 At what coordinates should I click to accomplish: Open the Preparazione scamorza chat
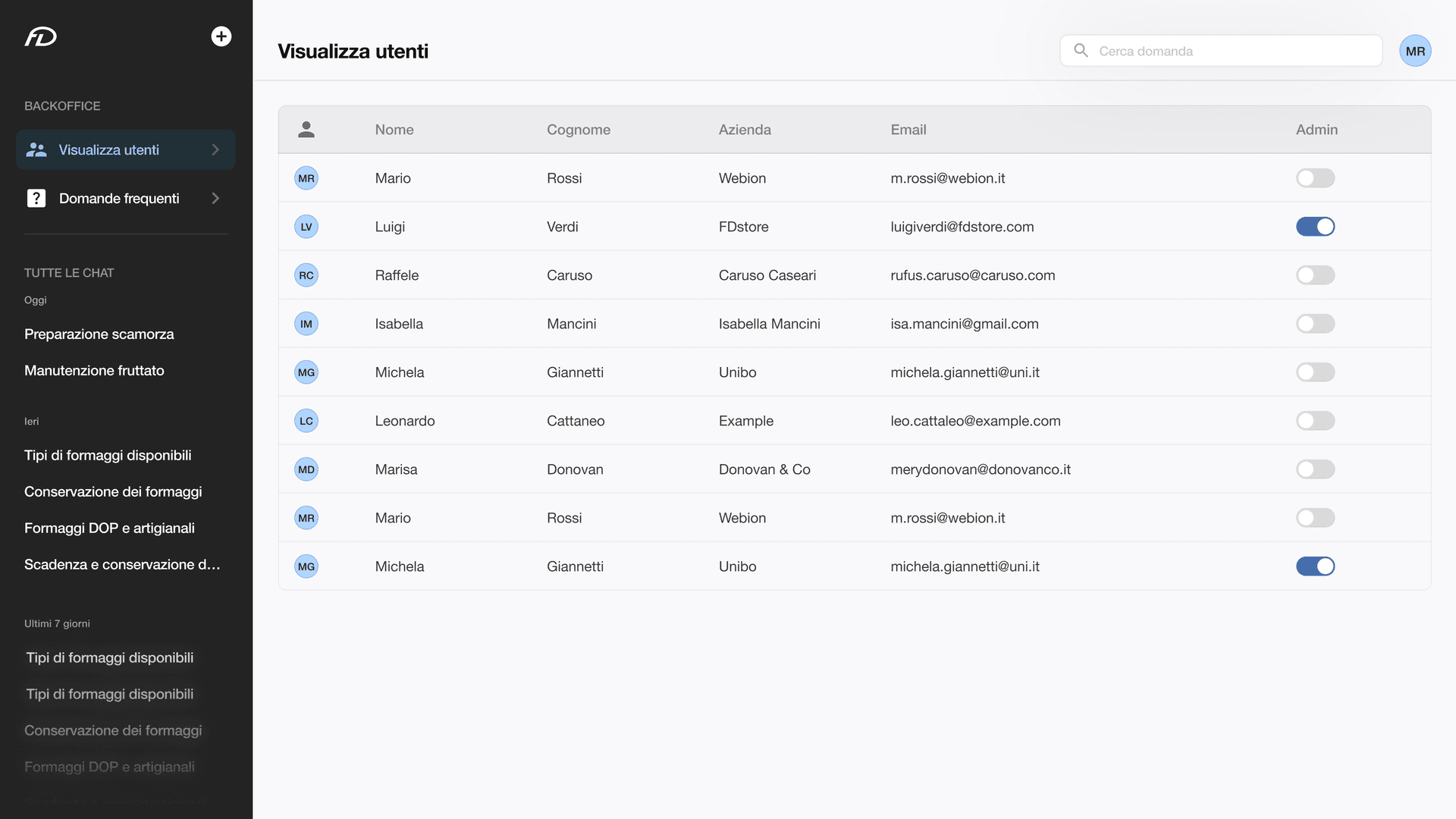click(x=99, y=334)
